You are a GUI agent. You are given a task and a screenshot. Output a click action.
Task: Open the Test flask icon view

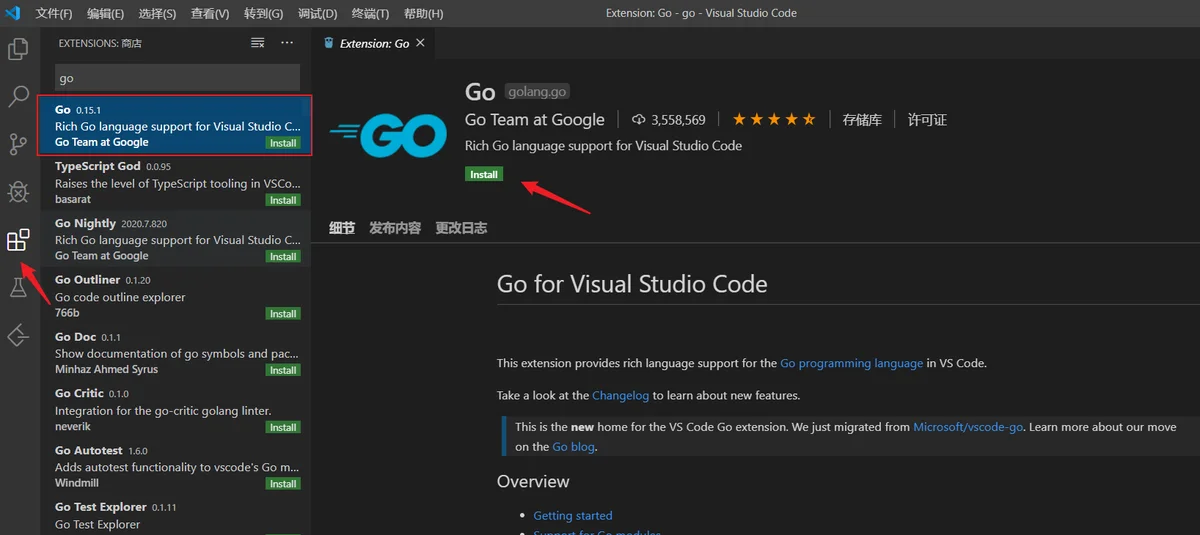[x=18, y=288]
